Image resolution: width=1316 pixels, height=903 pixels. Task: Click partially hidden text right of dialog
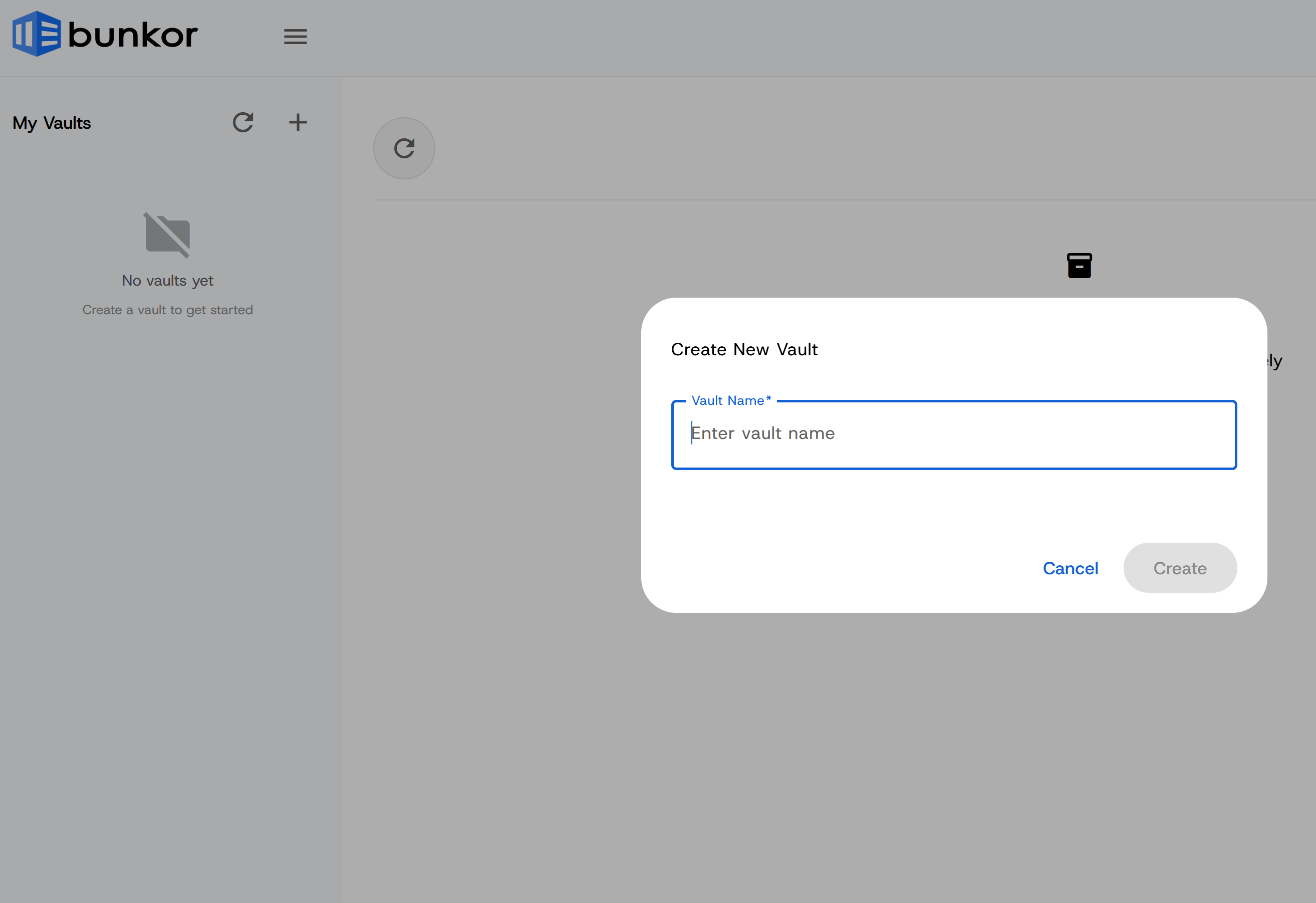[x=1275, y=361]
